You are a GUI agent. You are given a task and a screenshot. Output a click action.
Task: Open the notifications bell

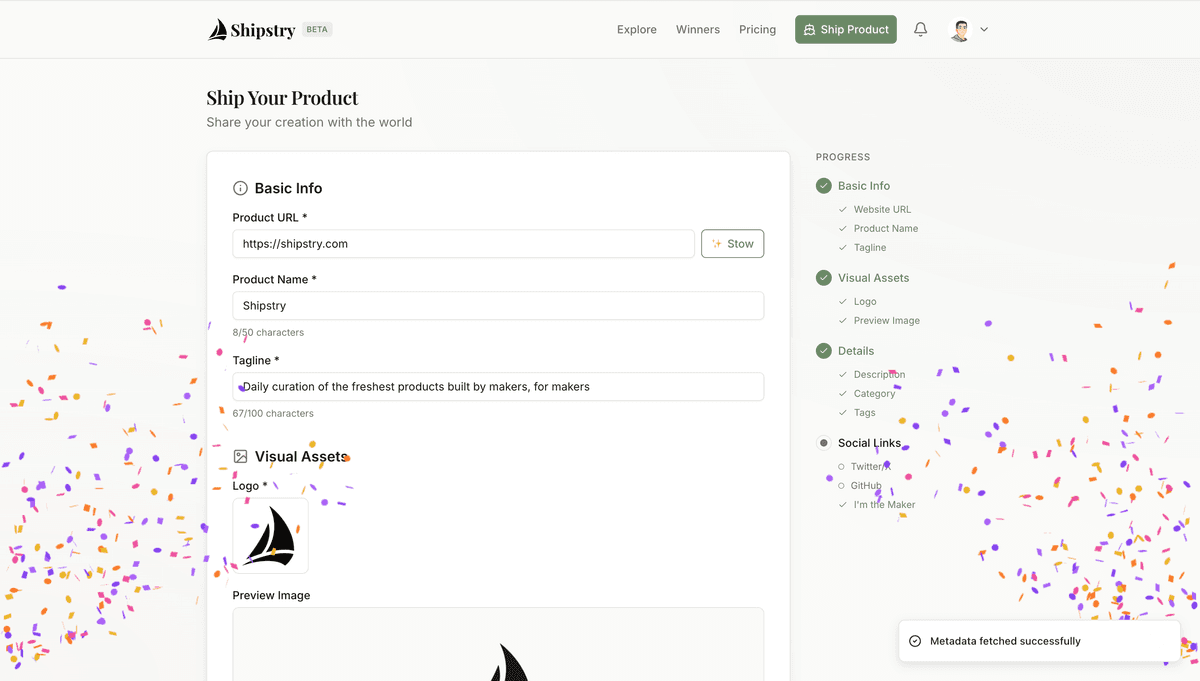tap(920, 30)
